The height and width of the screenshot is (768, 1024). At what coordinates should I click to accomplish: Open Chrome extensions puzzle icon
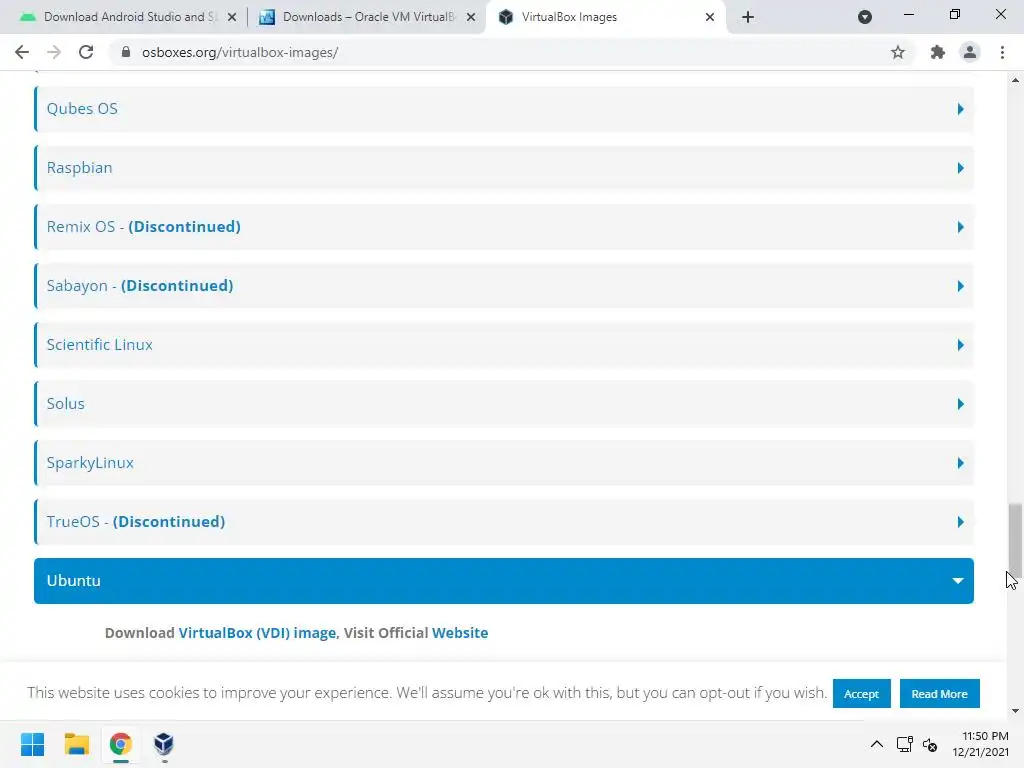(938, 52)
